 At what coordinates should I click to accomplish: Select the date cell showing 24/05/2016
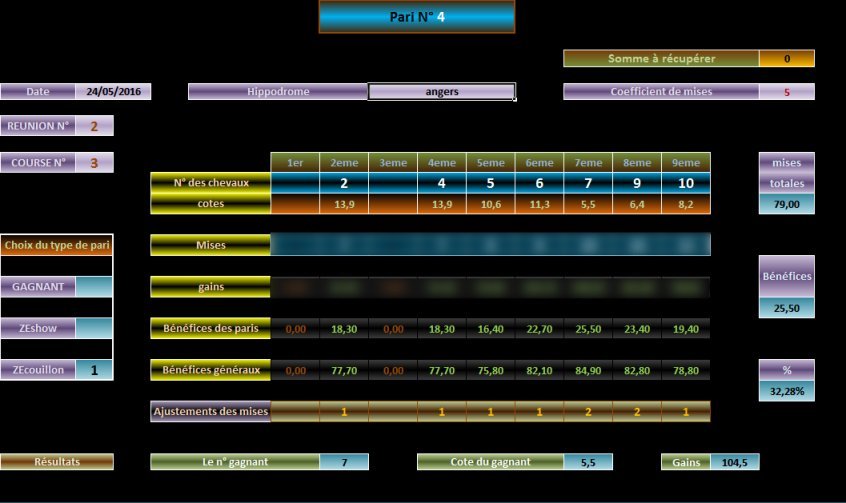[x=113, y=92]
